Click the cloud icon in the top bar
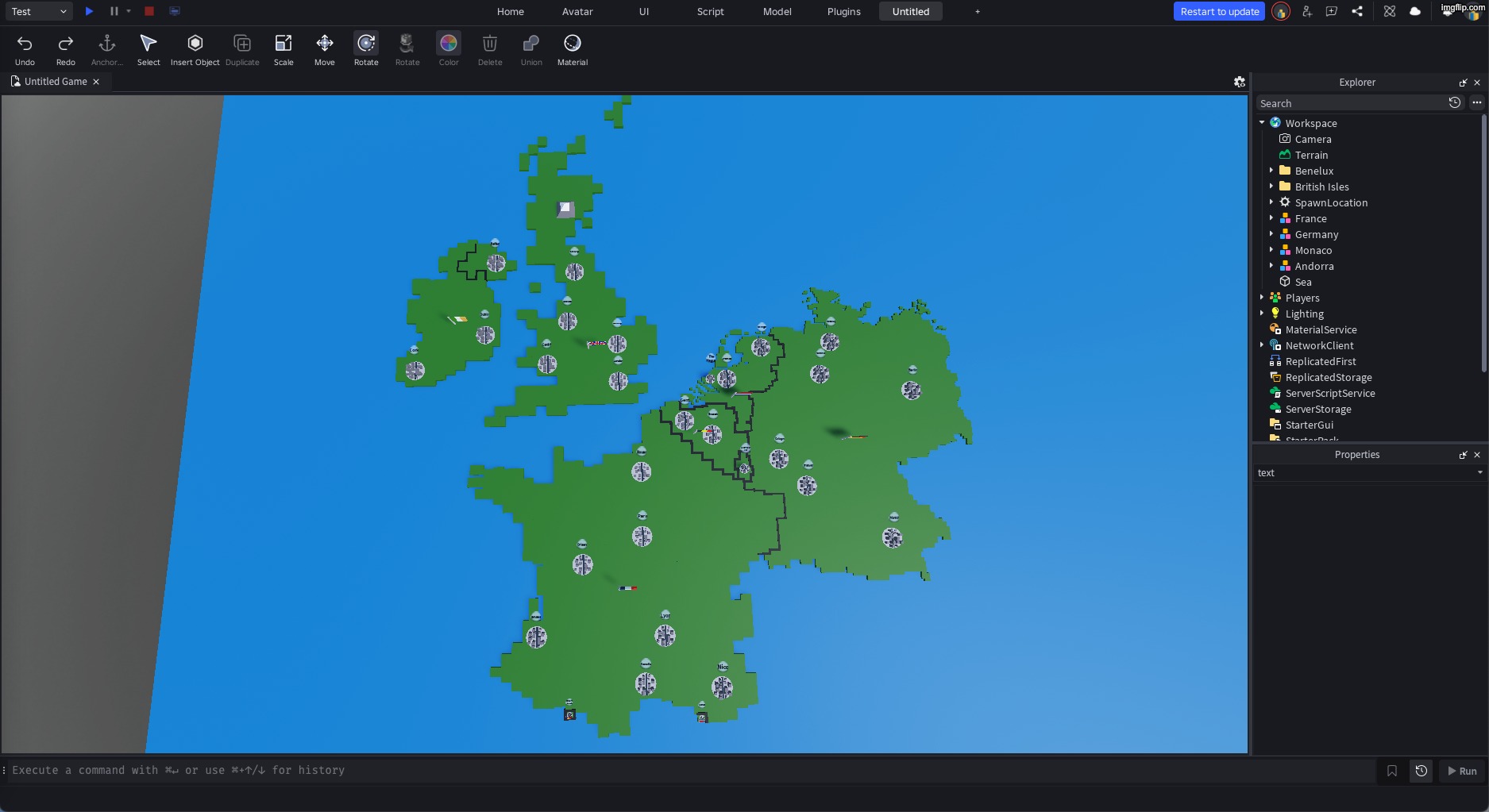 point(1415,11)
